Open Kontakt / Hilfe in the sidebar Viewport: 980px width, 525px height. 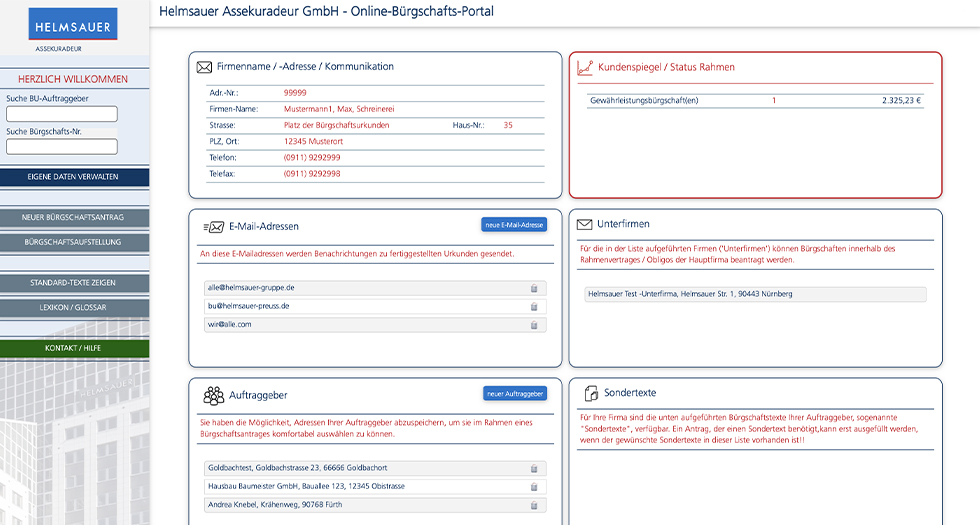pos(74,348)
